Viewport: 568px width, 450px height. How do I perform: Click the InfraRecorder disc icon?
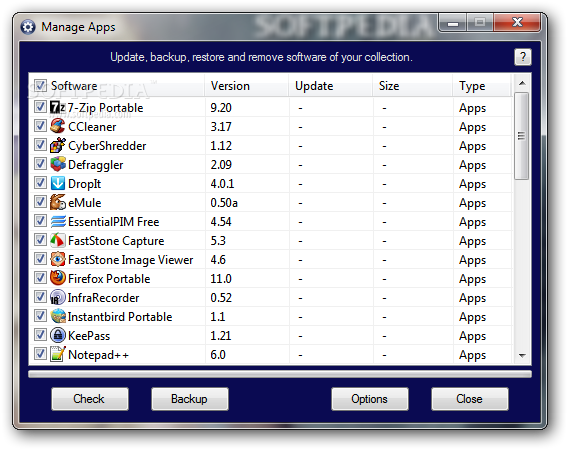[58, 297]
